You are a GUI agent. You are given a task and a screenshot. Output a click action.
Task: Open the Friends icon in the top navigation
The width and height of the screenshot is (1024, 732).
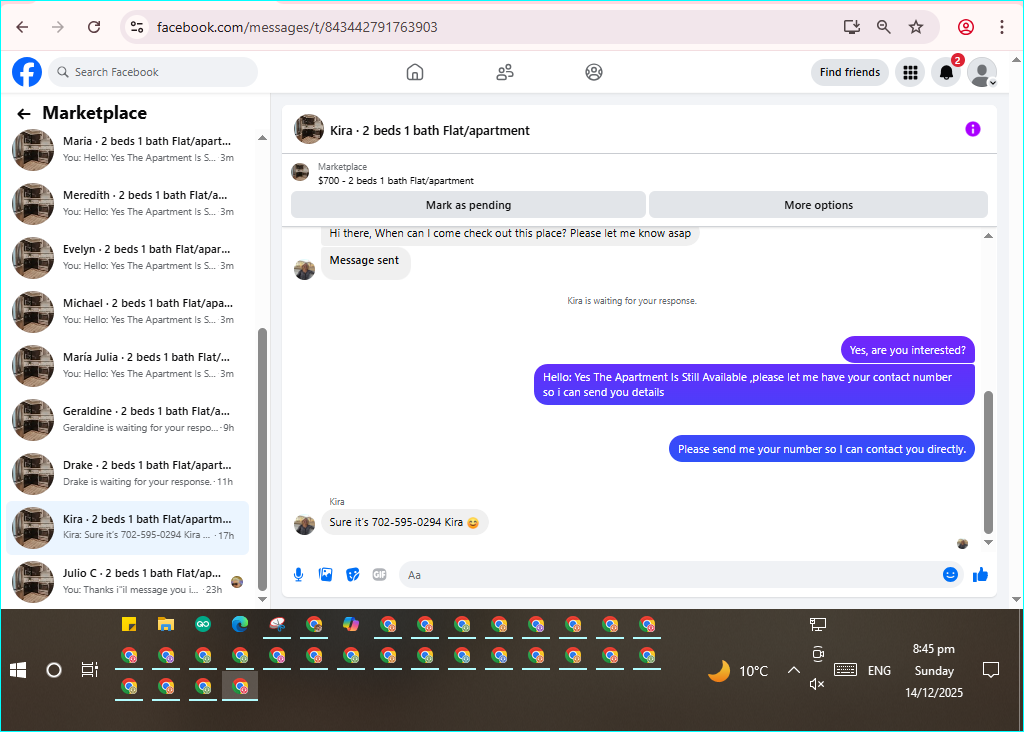tap(505, 72)
